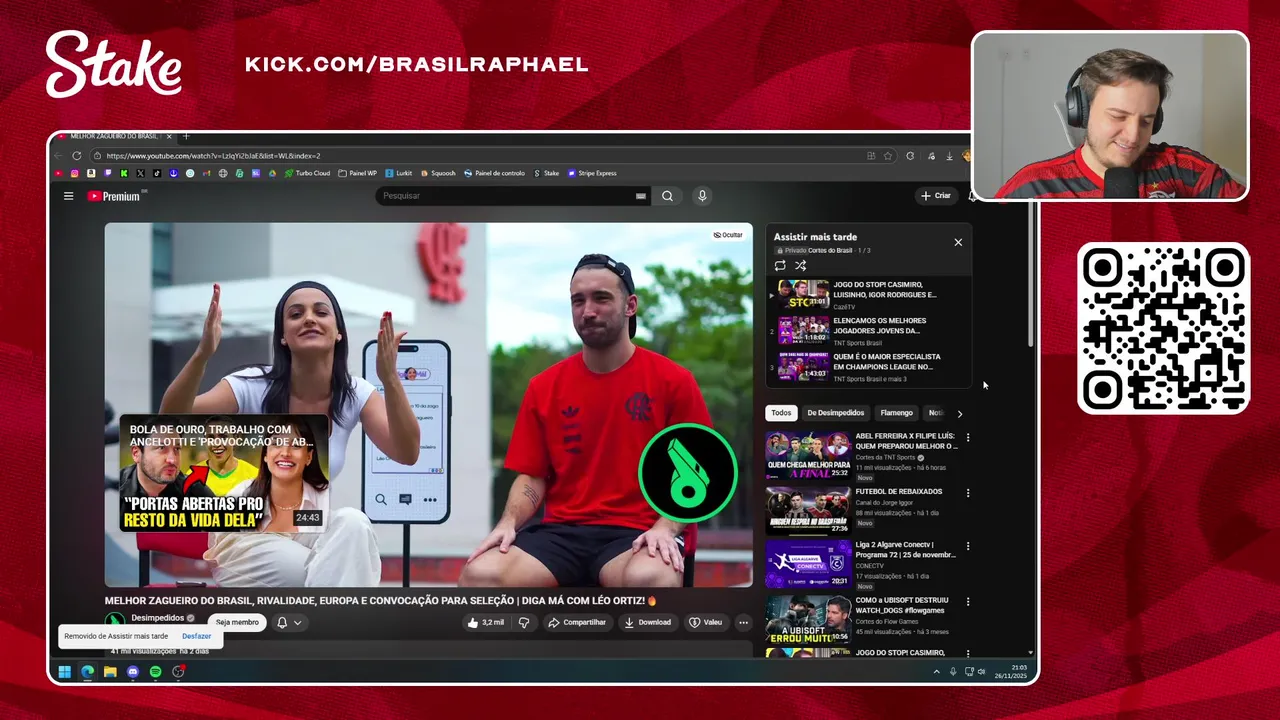Open more actions ellipsis under the video
Screen dimensions: 1280x720
click(743, 622)
